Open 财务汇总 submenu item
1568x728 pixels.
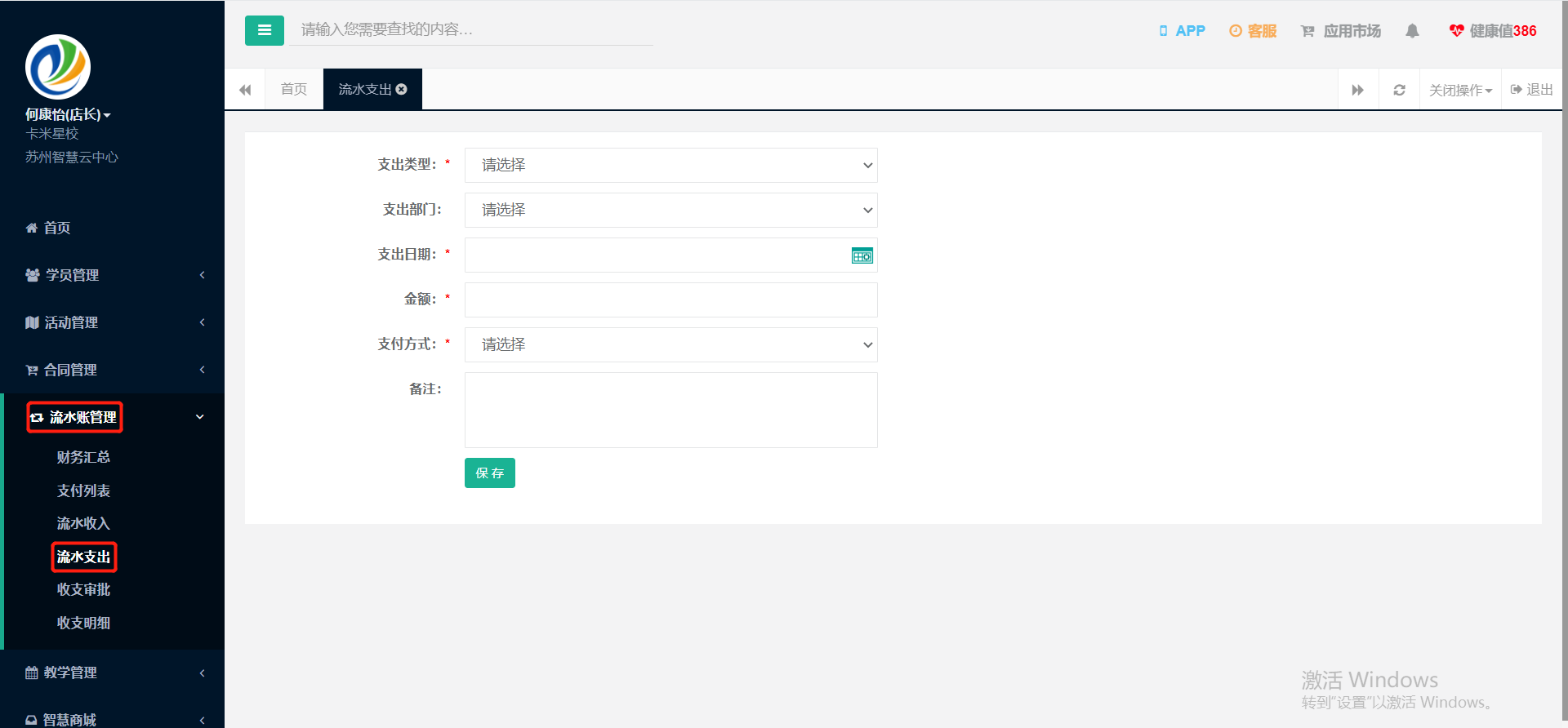click(x=83, y=457)
